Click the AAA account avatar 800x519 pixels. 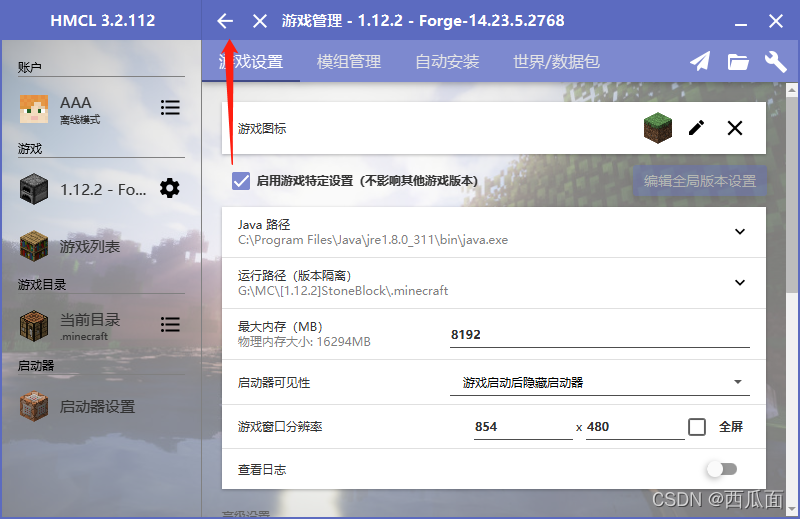[x=34, y=109]
